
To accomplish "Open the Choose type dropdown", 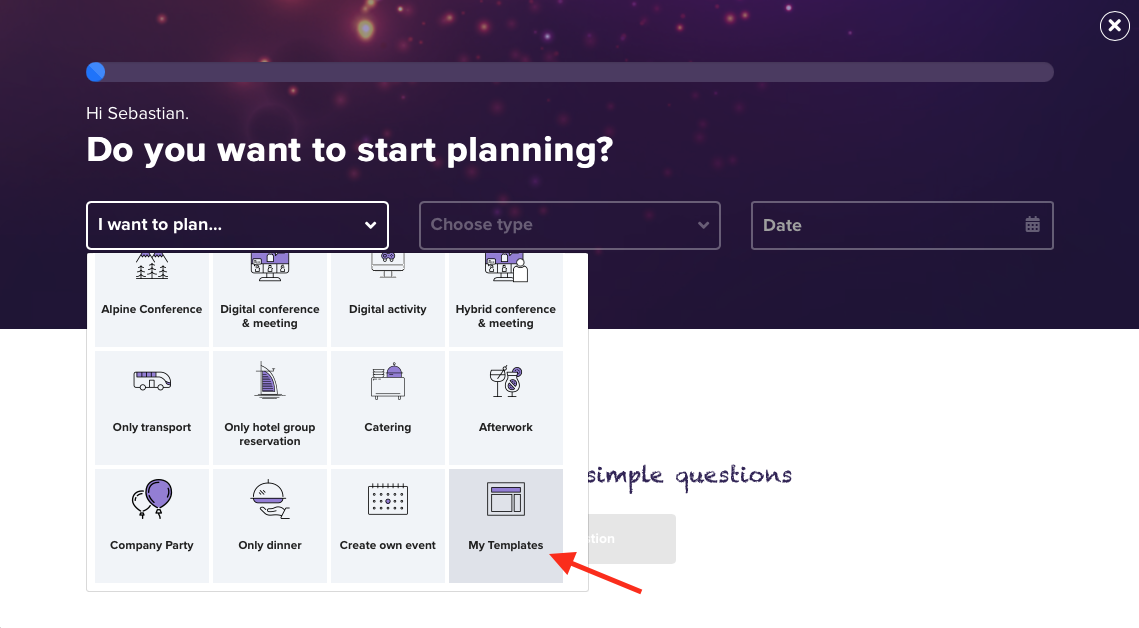I will coord(570,225).
